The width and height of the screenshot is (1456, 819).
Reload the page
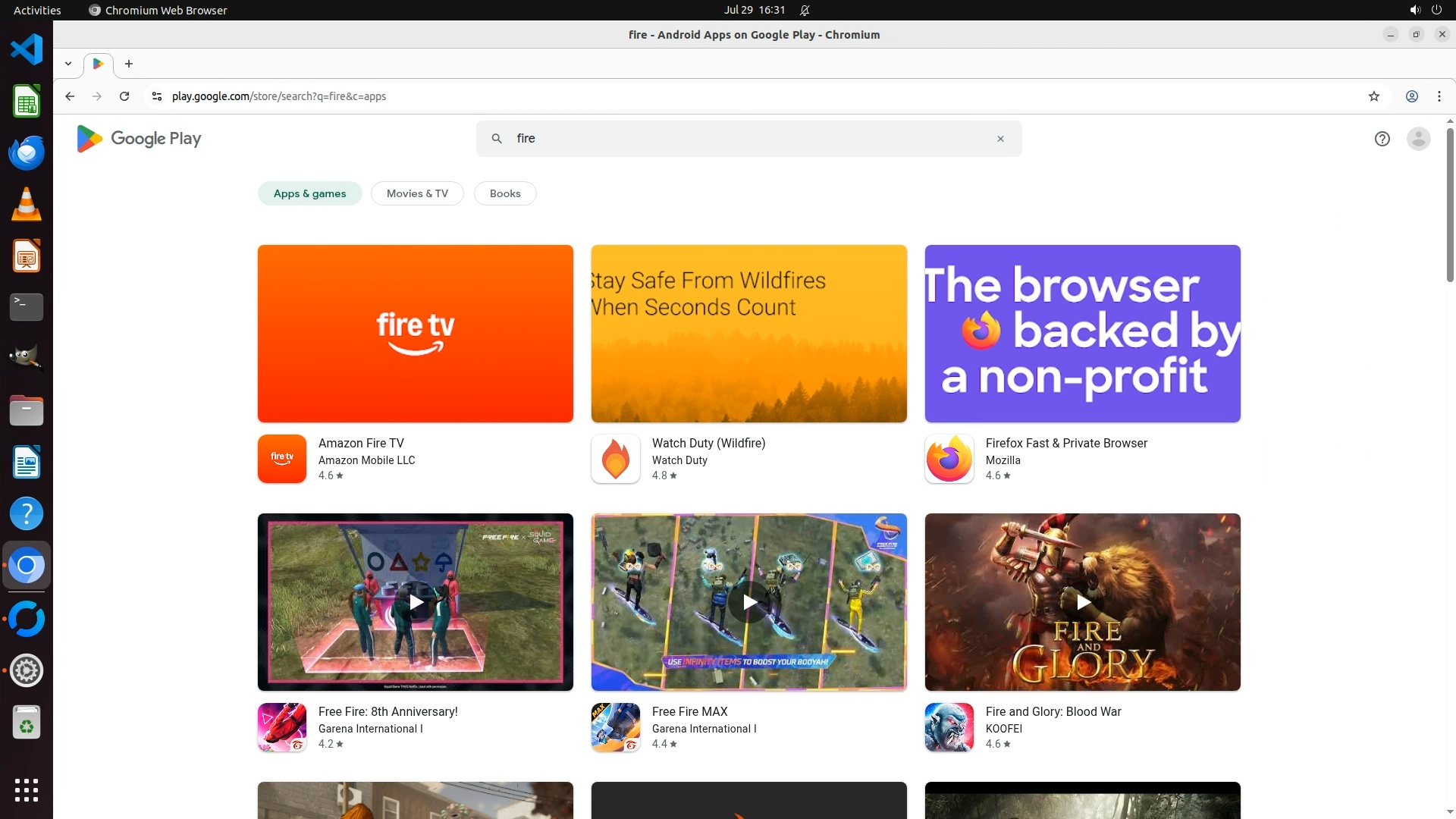click(124, 96)
